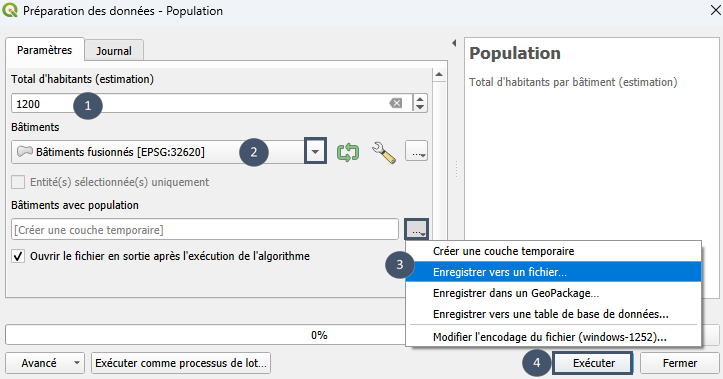The width and height of the screenshot is (723, 379).
Task: Click Exécuter comme processus de lot…
Action: coord(181,363)
